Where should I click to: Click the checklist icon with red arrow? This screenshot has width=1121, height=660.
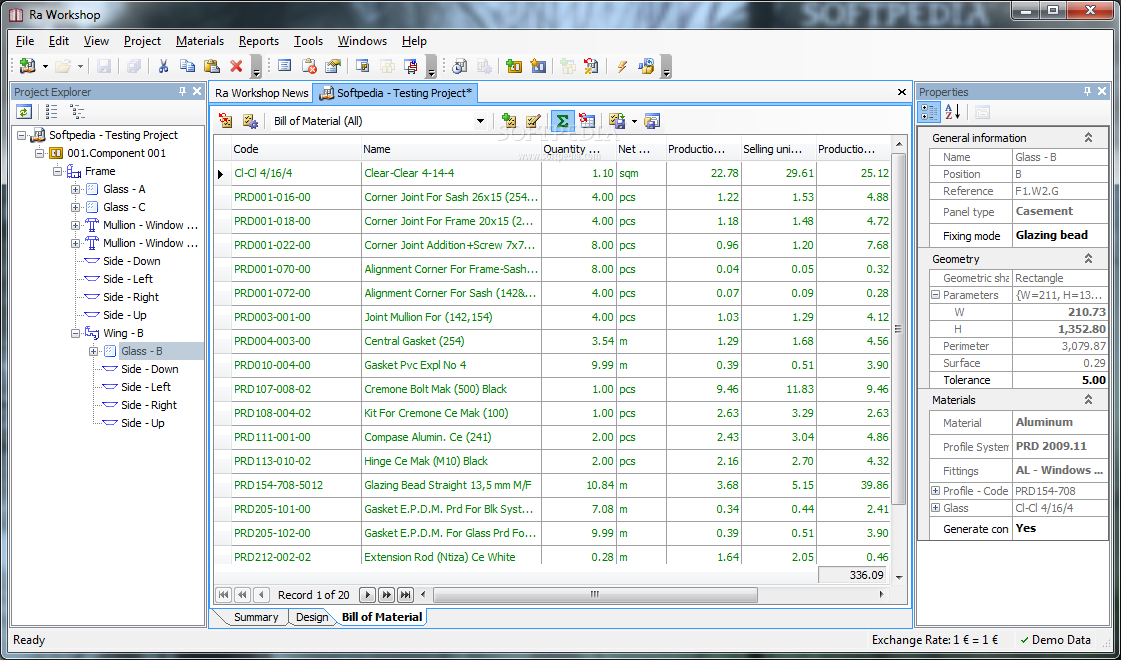[x=591, y=67]
